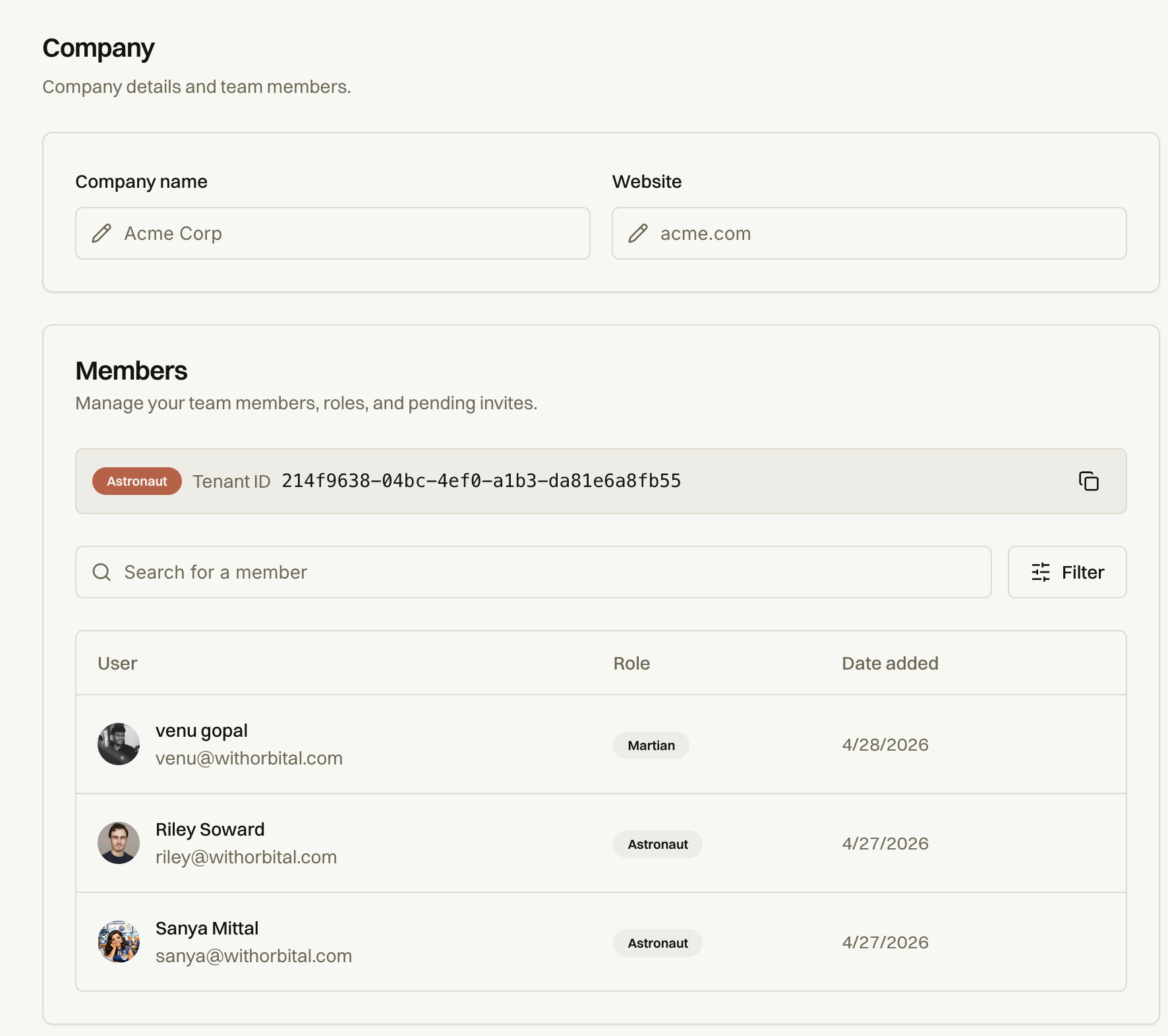Click the 'Company details and team members.' subtitle
Image resolution: width=1168 pixels, height=1036 pixels.
[x=196, y=87]
